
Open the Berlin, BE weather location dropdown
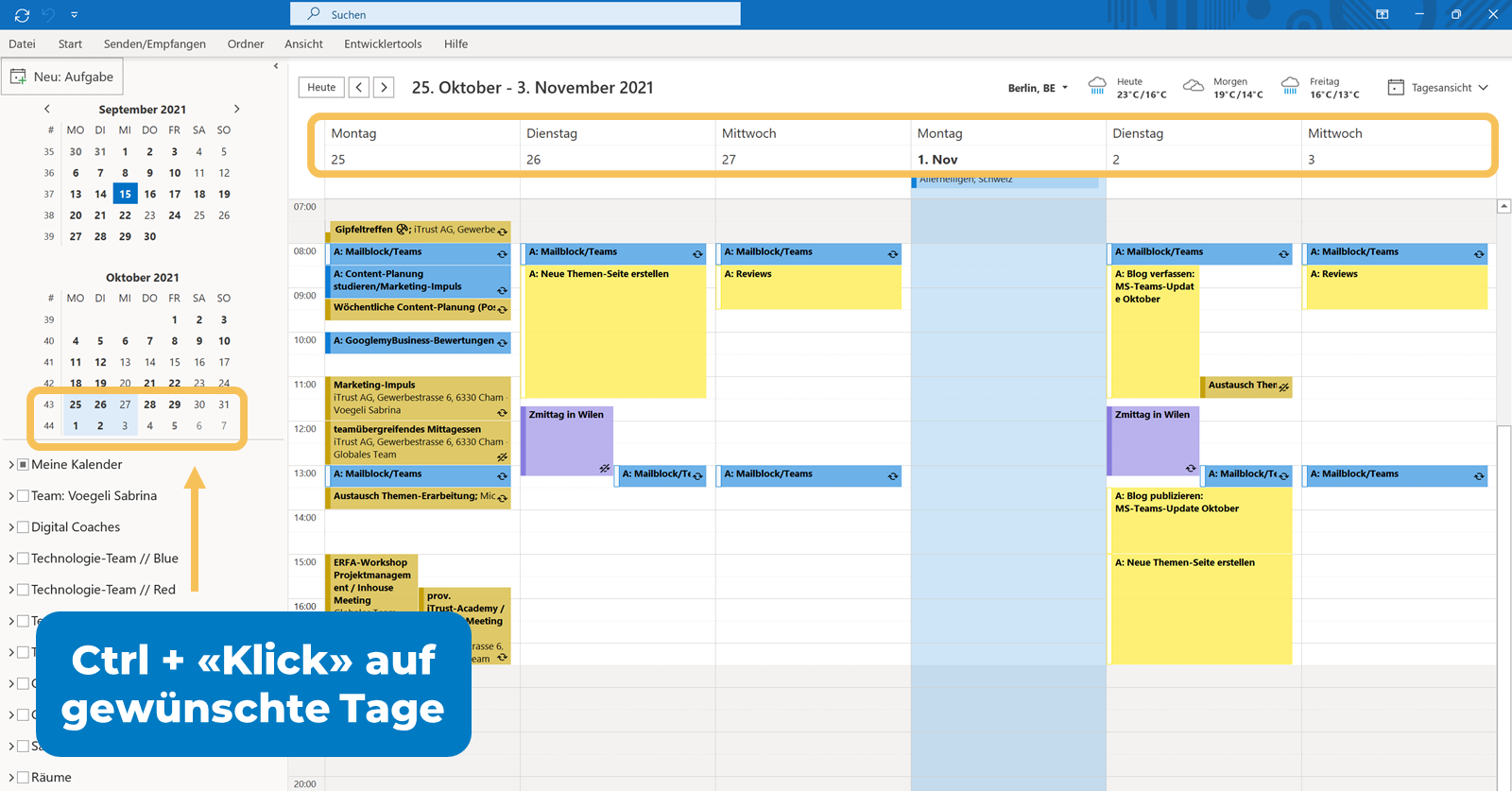click(x=1065, y=88)
